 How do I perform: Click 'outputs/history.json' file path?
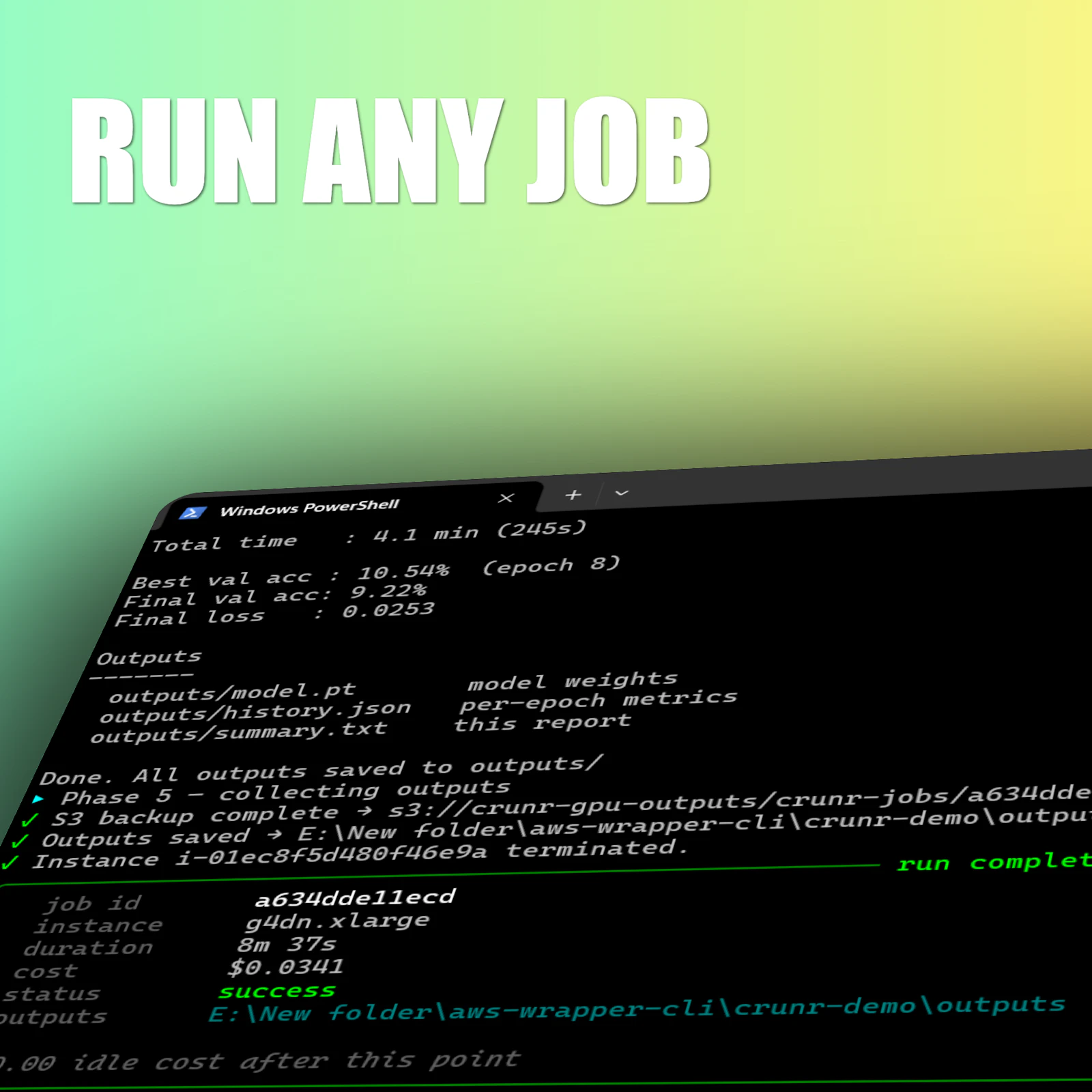pyautogui.click(x=255, y=712)
